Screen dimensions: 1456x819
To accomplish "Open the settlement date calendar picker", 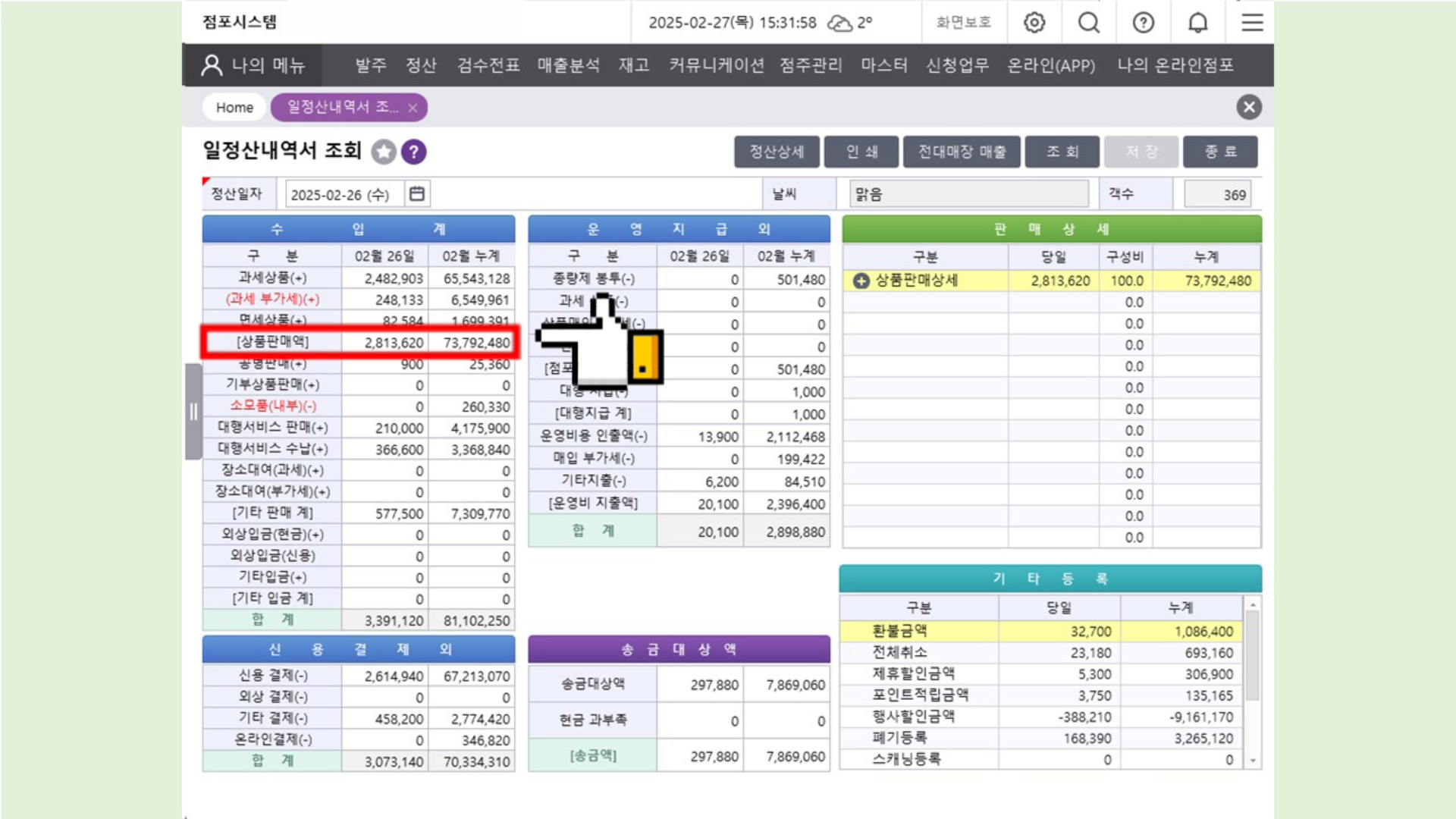I will point(417,194).
